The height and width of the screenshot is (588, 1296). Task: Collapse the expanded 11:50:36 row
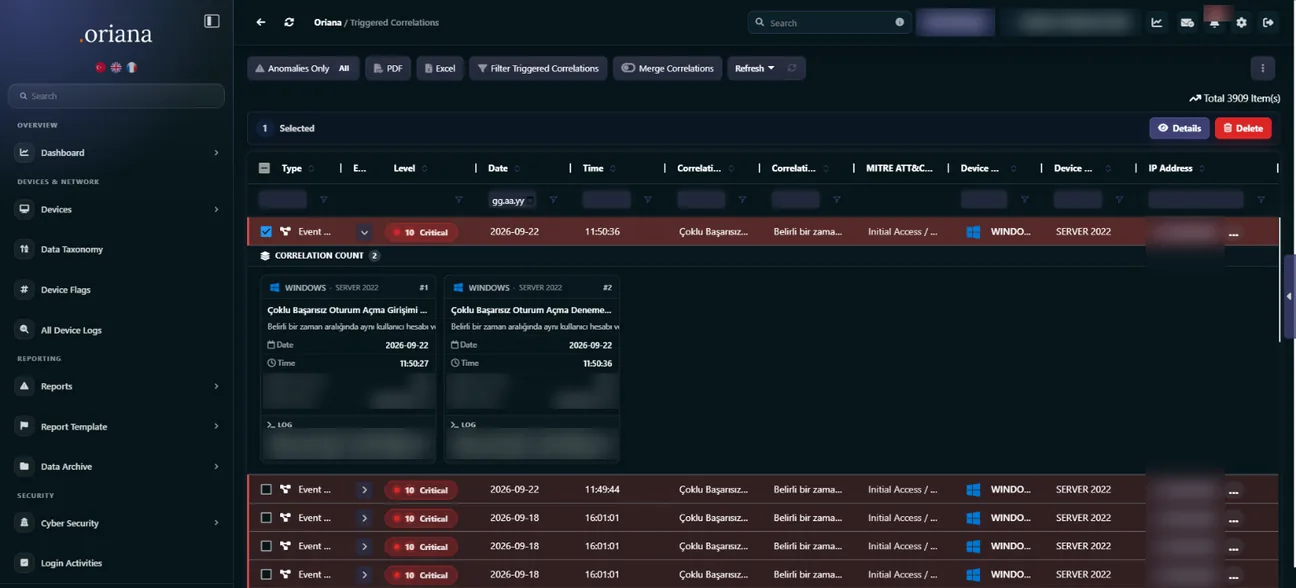pyautogui.click(x=364, y=232)
